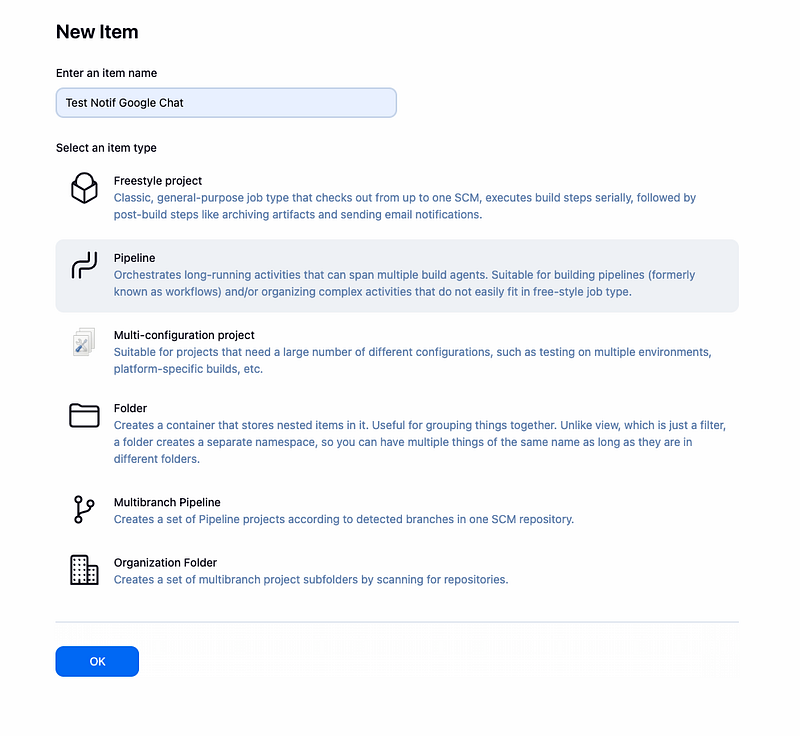
Task: Select the Organization Folder title
Action: [165, 563]
